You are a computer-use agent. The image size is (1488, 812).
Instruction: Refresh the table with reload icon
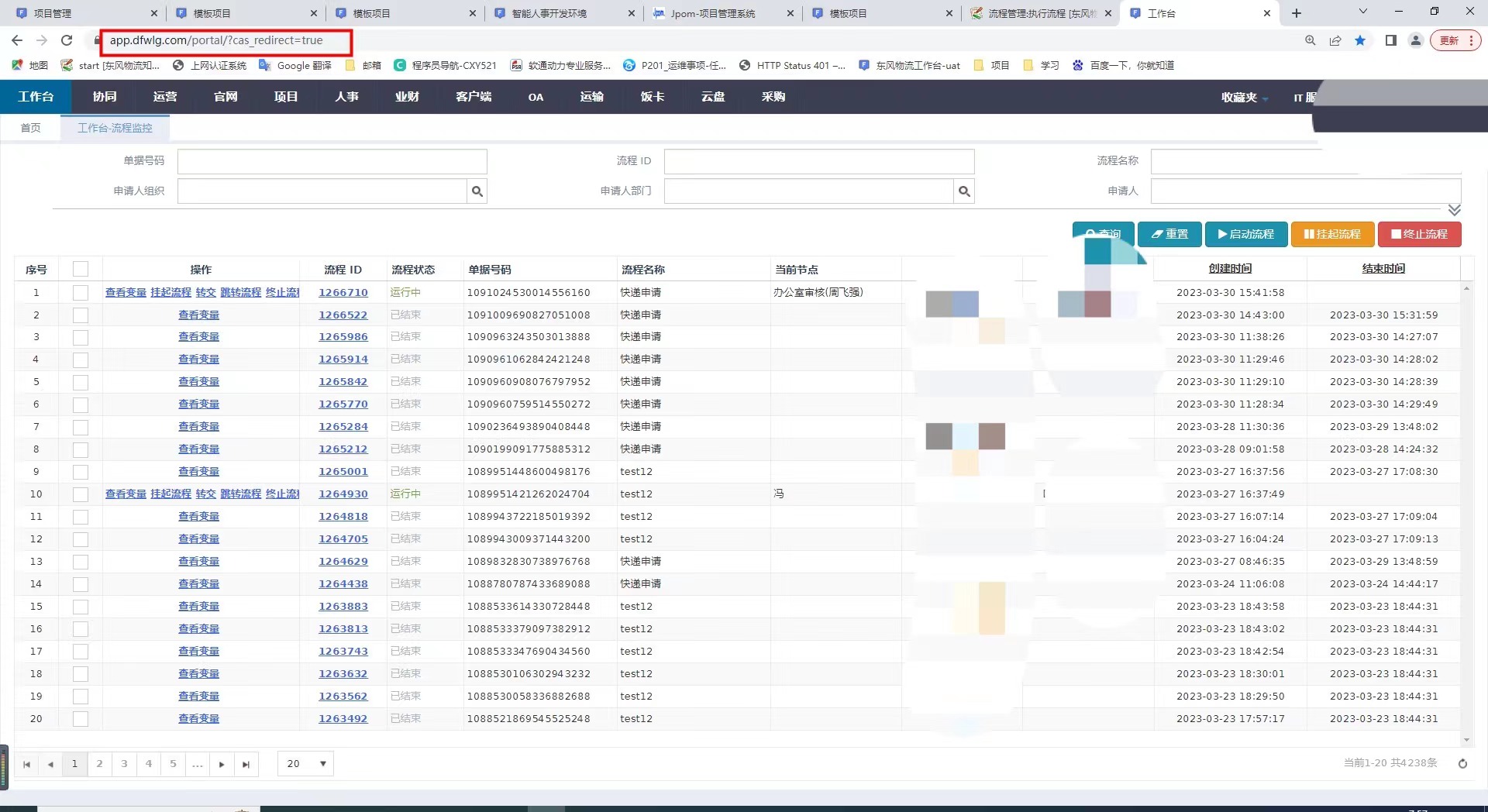click(x=1462, y=763)
